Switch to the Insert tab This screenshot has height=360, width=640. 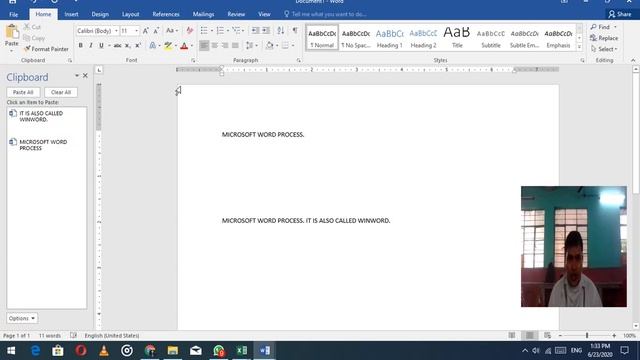pos(71,14)
